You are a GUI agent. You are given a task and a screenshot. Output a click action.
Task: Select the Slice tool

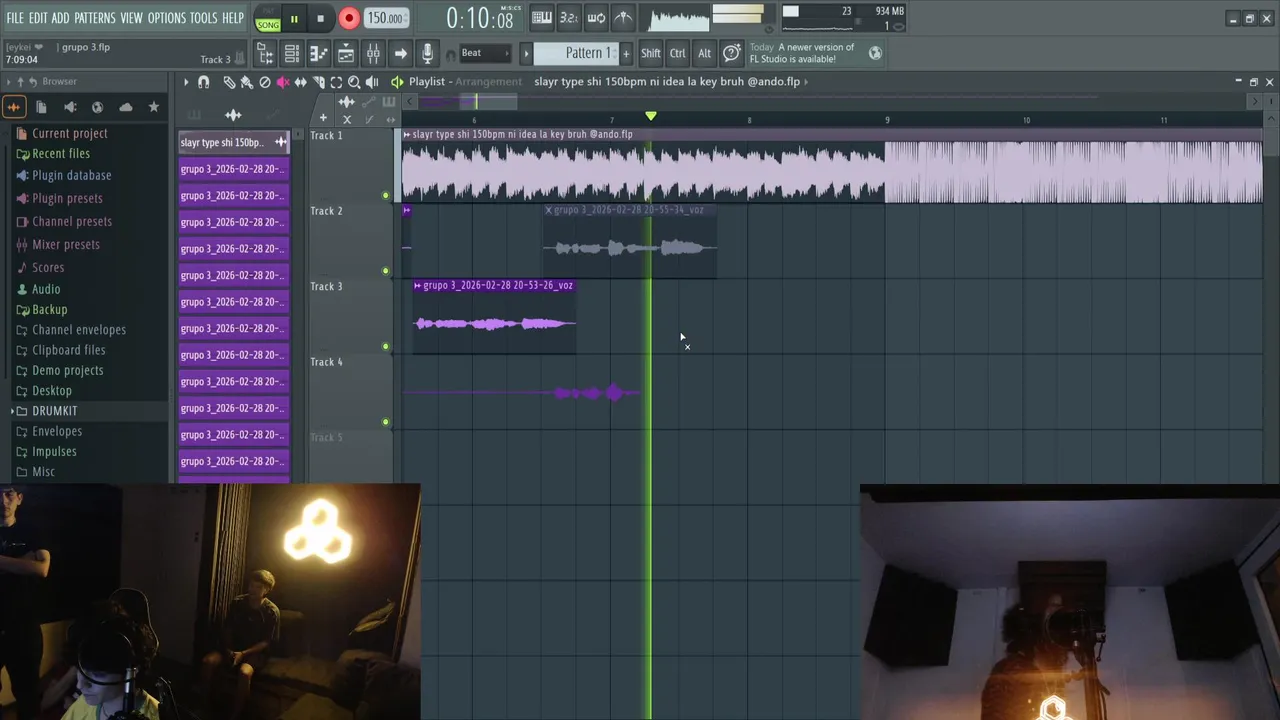tap(319, 82)
